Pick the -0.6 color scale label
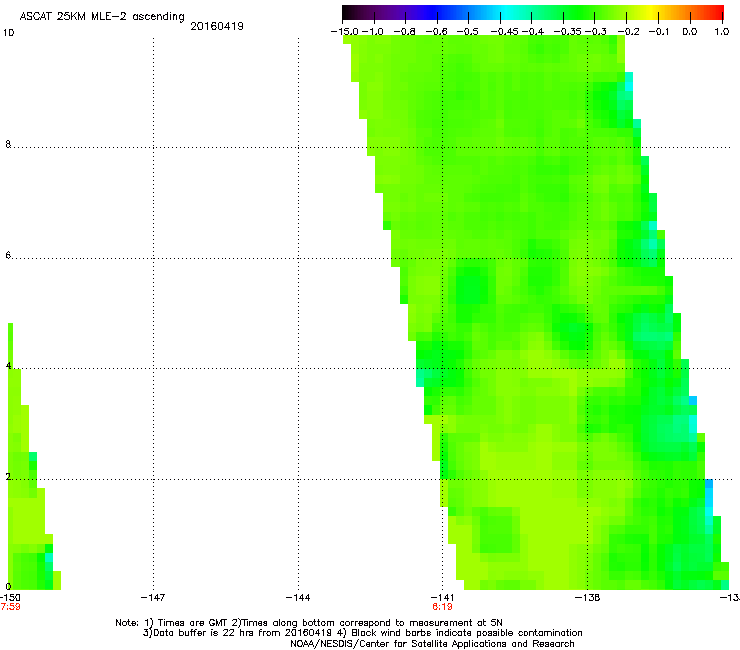 tap(436, 32)
